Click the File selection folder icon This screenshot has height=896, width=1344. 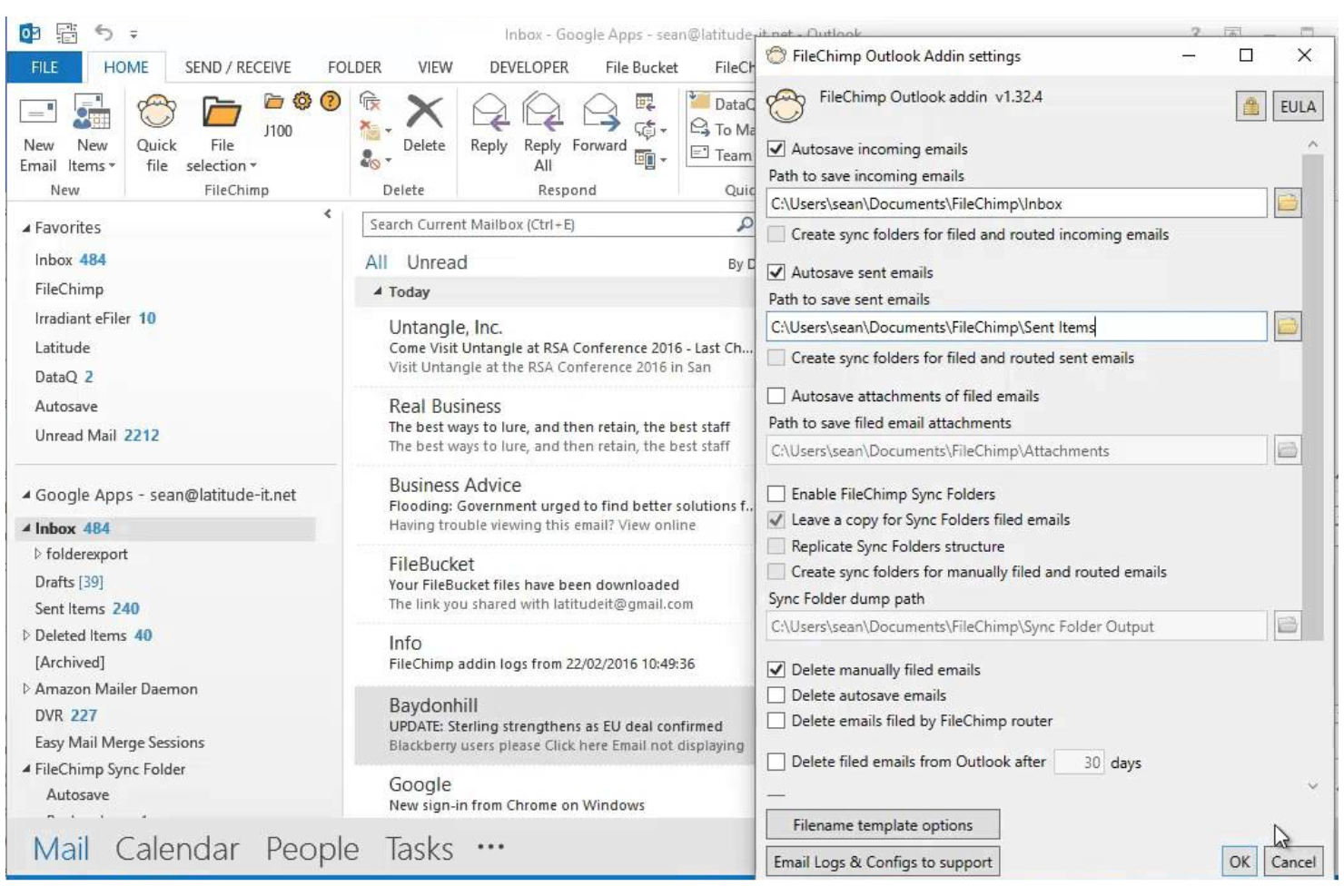[221, 113]
